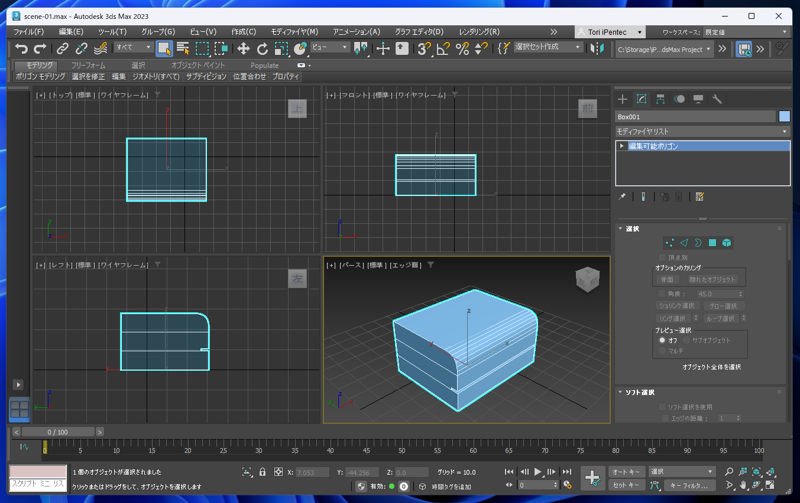Activate the Select and Rotate tool
The image size is (800, 503).
tap(262, 49)
